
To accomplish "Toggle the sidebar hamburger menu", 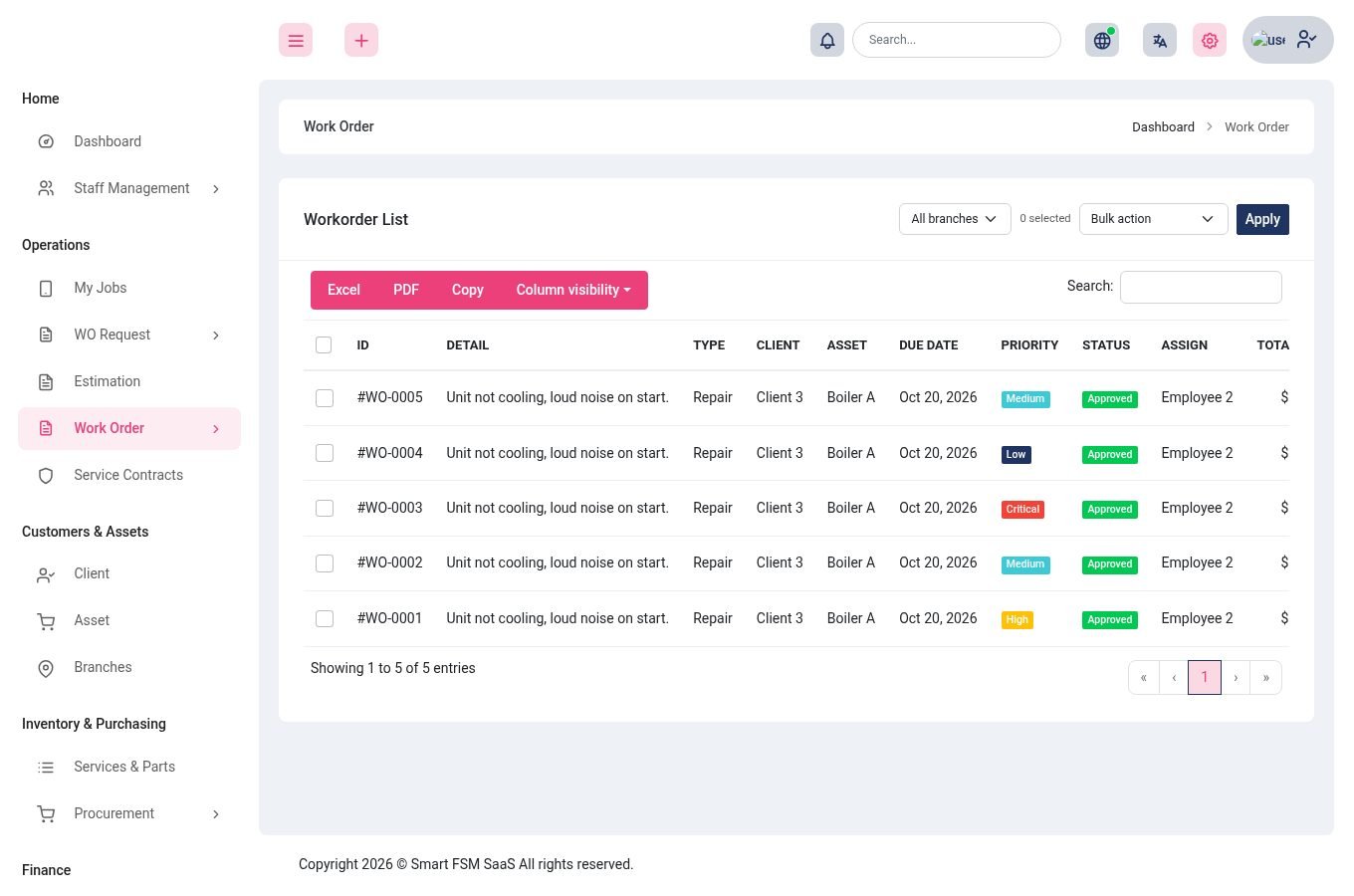I will pos(296,40).
